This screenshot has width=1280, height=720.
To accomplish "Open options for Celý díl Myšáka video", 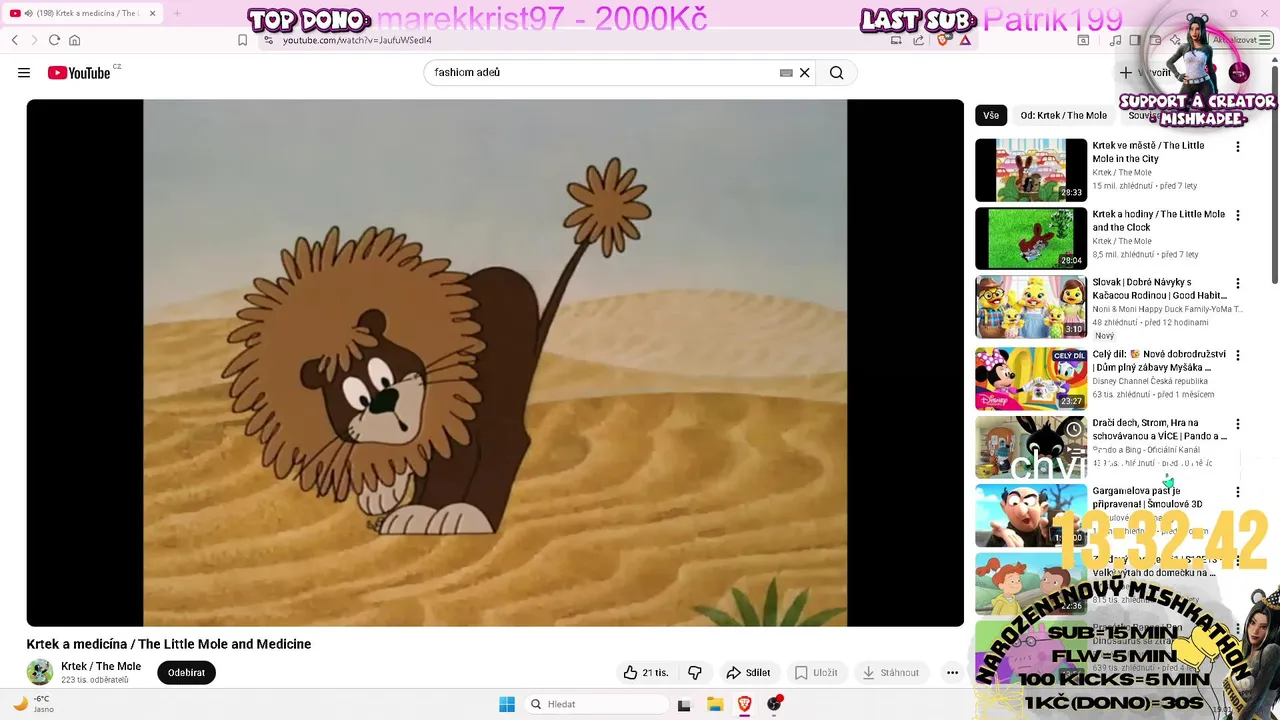I will (1238, 355).
